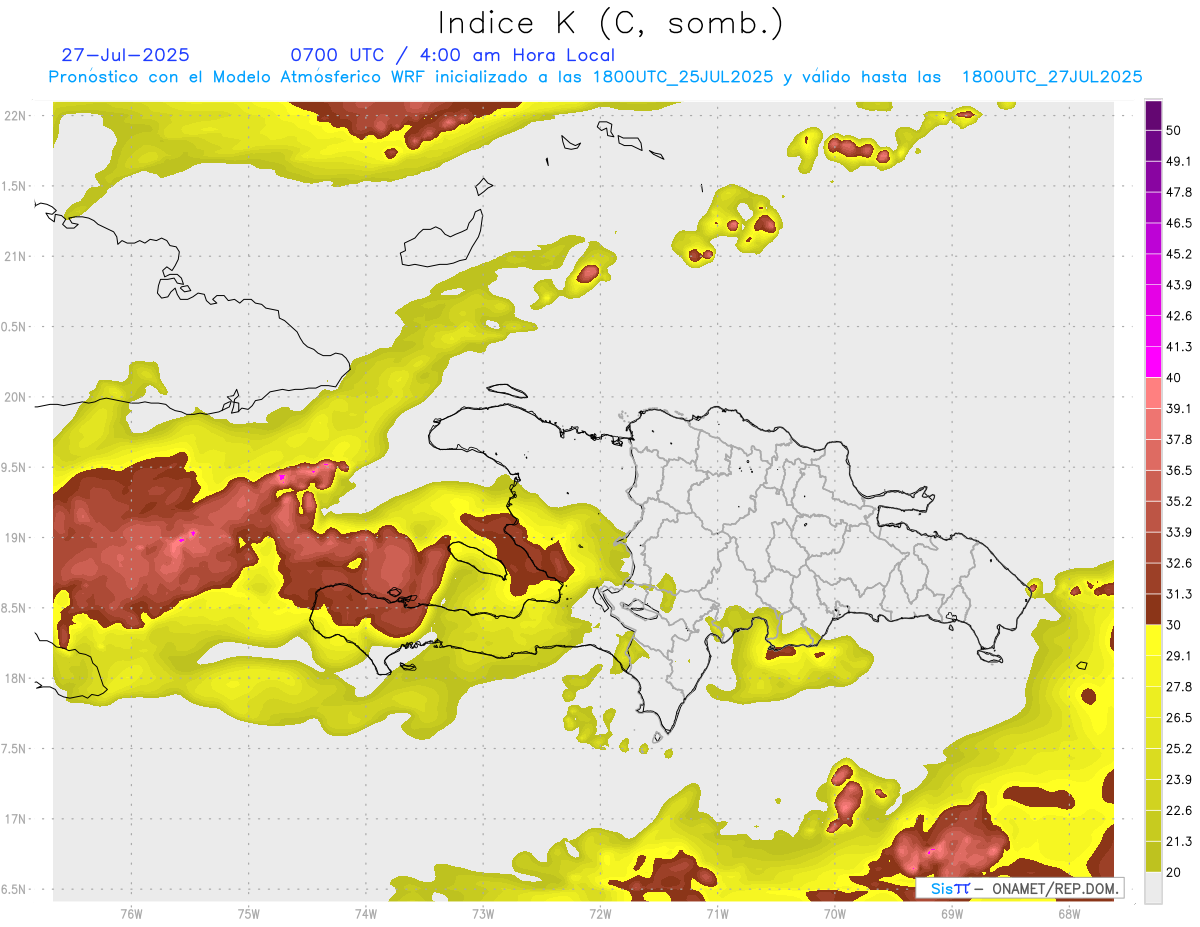Select the colorbar value "37.8"
This screenshot has width=1200, height=927.
click(x=1179, y=439)
